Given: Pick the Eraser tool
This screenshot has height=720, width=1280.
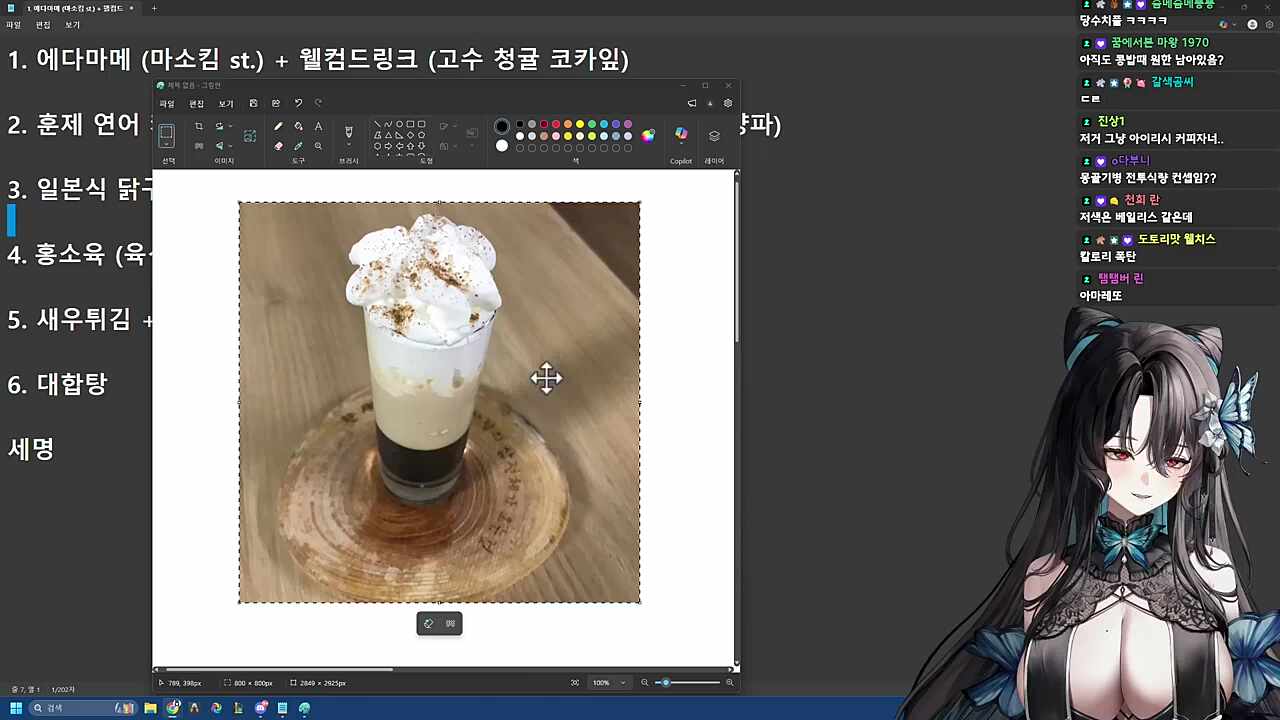Looking at the screenshot, I should [278, 146].
